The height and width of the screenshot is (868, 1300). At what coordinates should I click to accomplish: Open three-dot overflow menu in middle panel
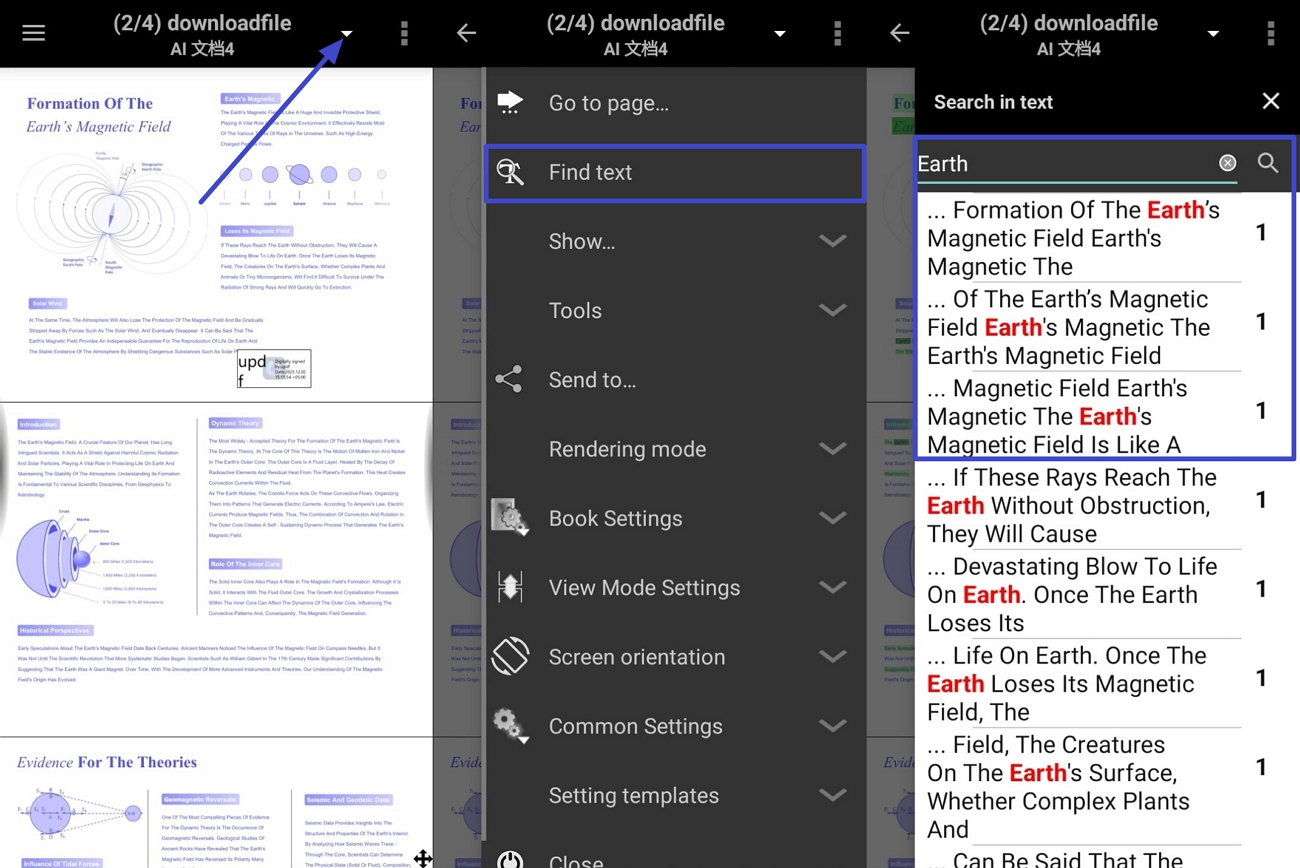pos(837,33)
